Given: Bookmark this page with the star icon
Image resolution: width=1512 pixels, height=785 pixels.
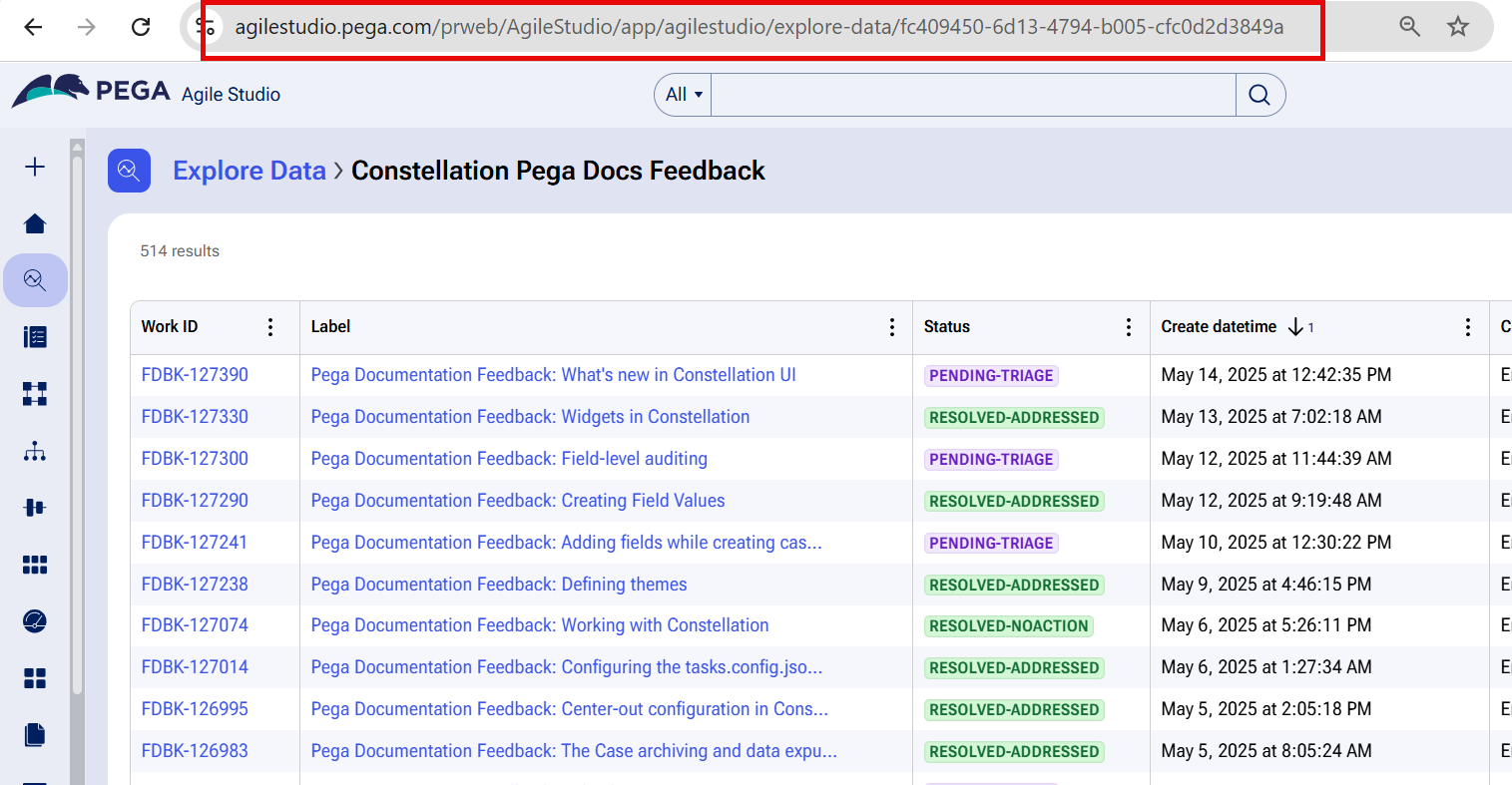Looking at the screenshot, I should coord(1458,27).
